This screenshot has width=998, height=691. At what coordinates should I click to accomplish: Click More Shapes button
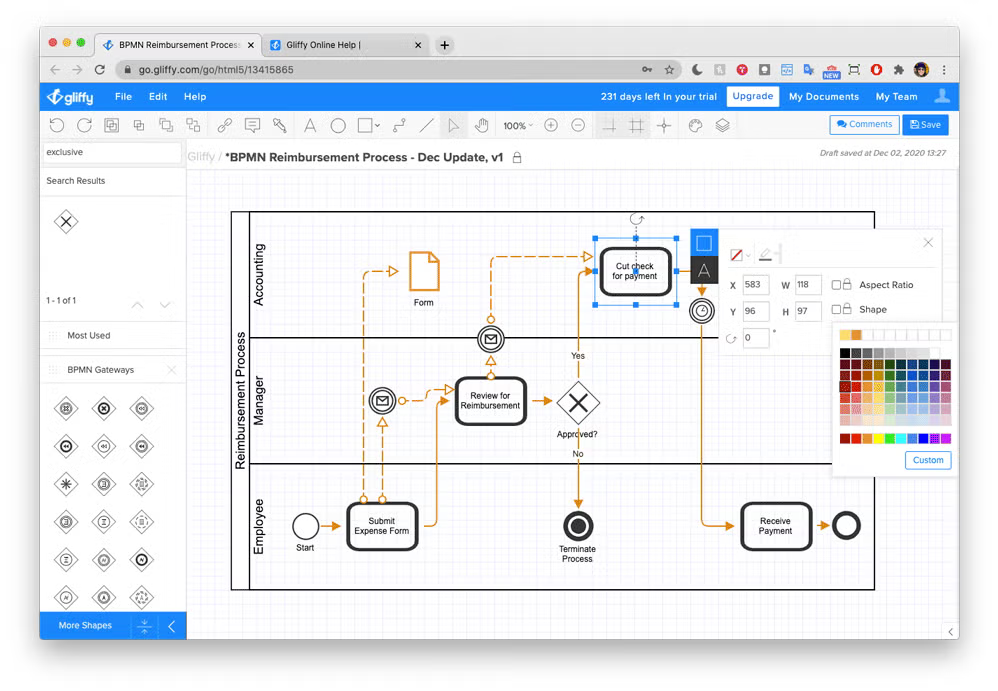tap(85, 625)
